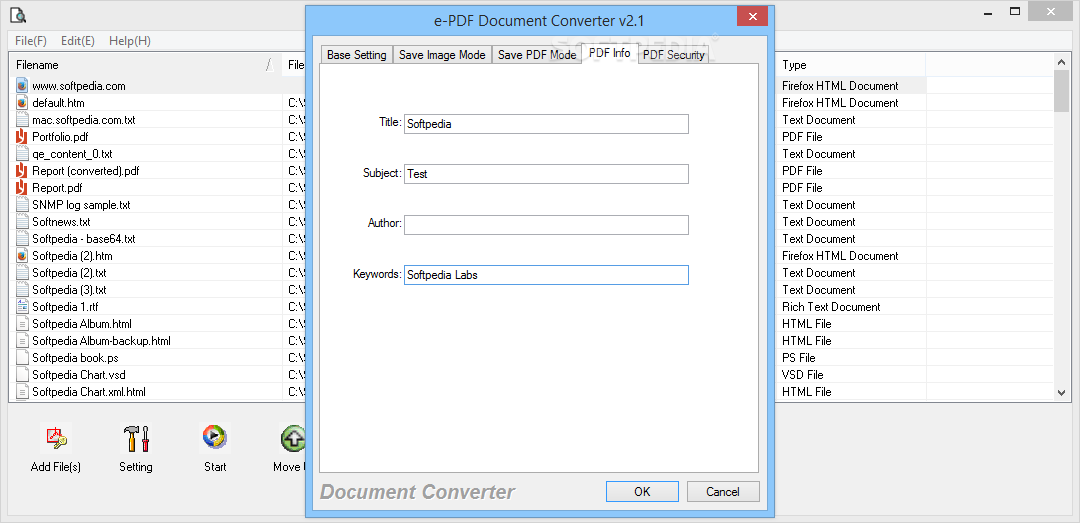Open the Edit(E) menu
1080x523 pixels.
pyautogui.click(x=78, y=41)
